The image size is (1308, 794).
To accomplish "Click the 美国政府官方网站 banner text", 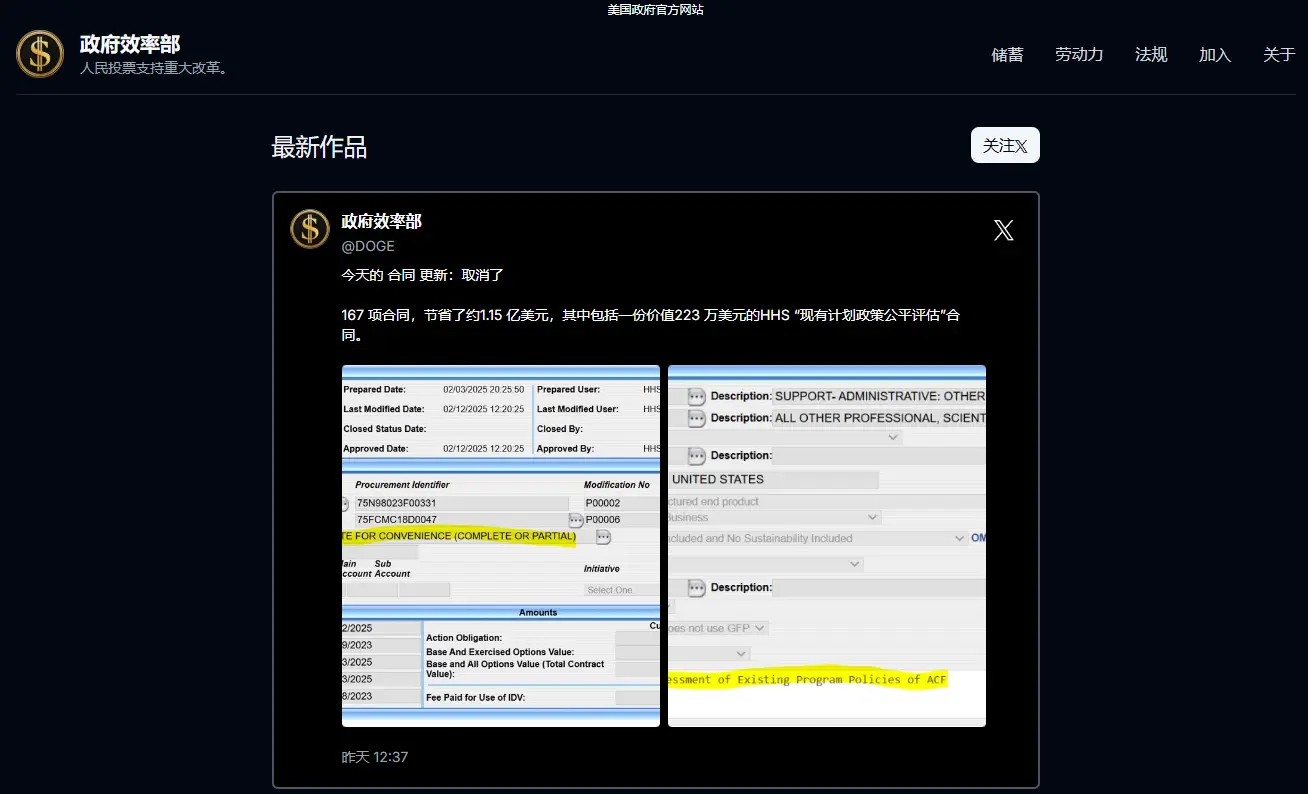I will tap(654, 10).
